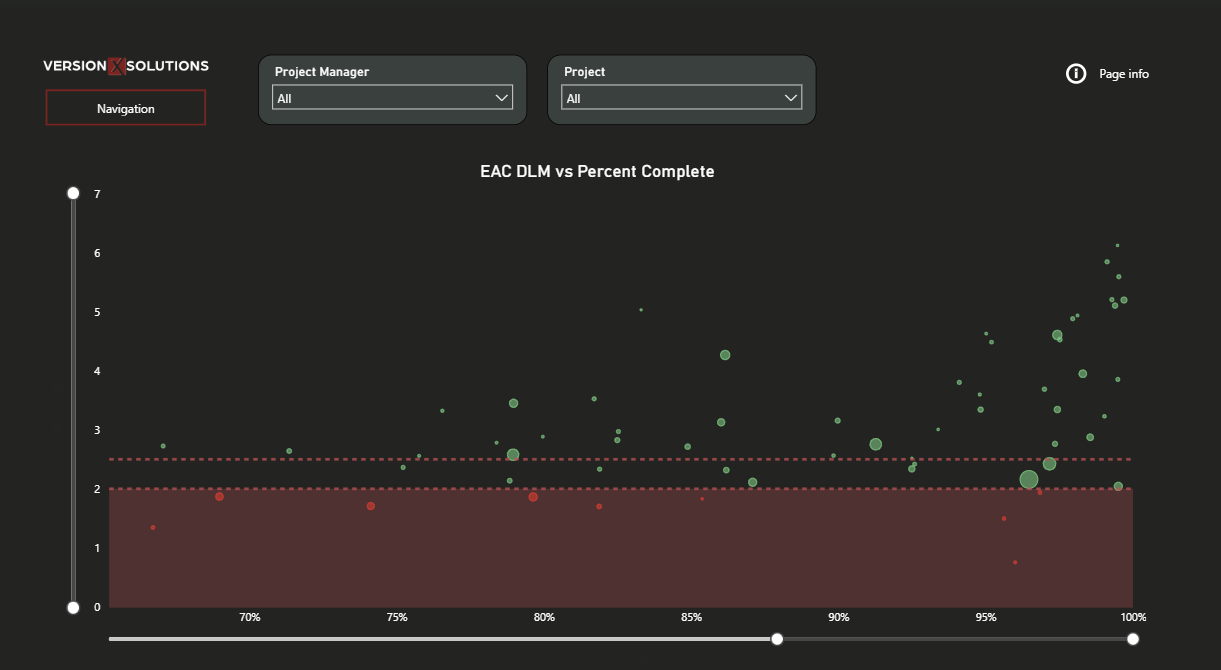Click the Version X Solutions logo
The height and width of the screenshot is (670, 1221).
point(126,66)
